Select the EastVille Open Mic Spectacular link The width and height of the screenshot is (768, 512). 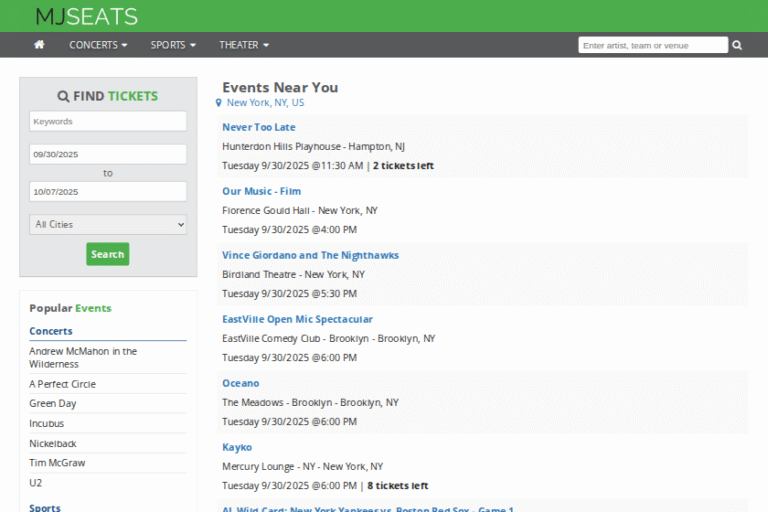pyautogui.click(x=297, y=319)
